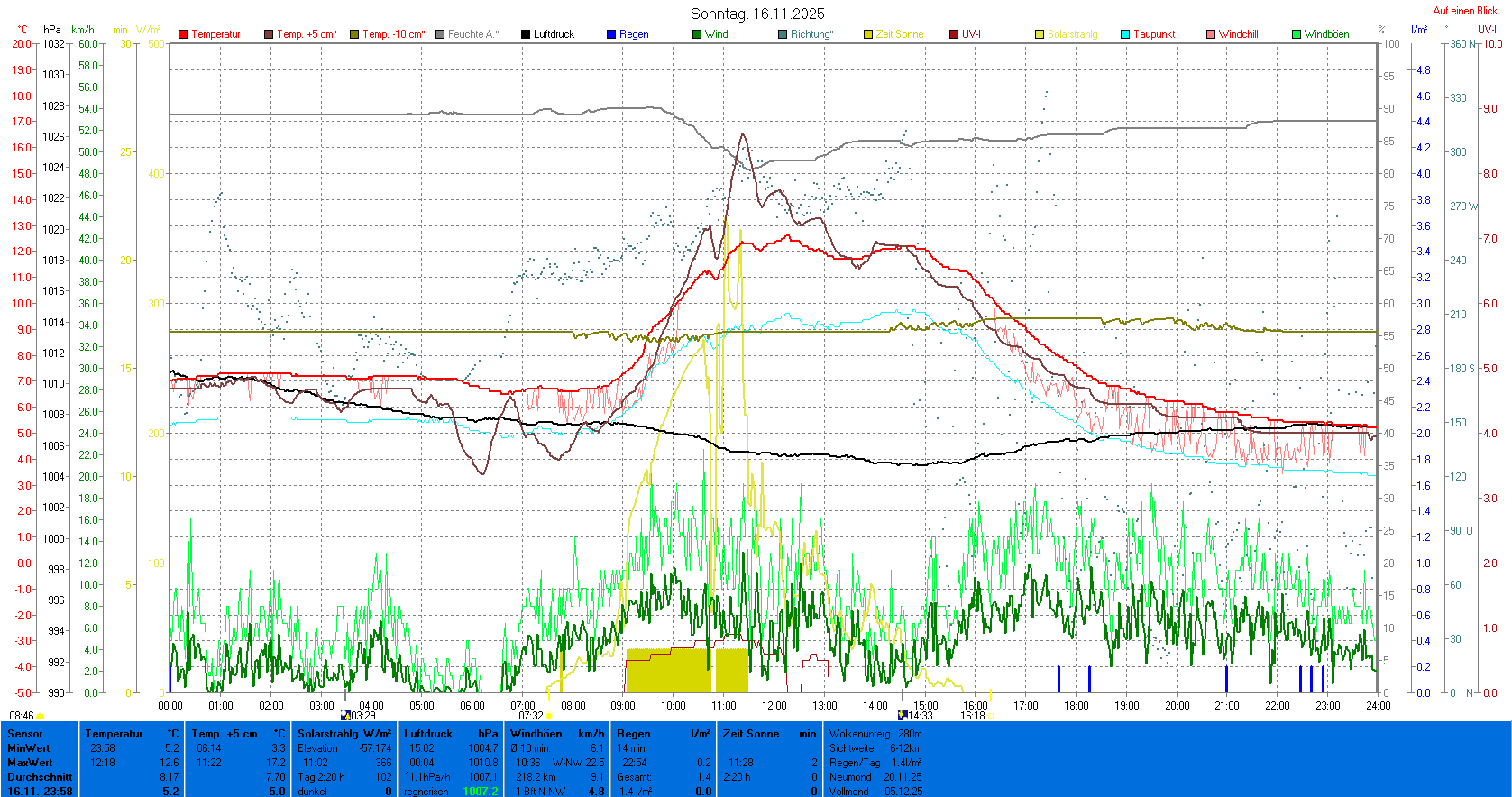Screen dimensions: 1512x797
Task: Click the Solarstrahlg legend label
Action: click(1072, 34)
